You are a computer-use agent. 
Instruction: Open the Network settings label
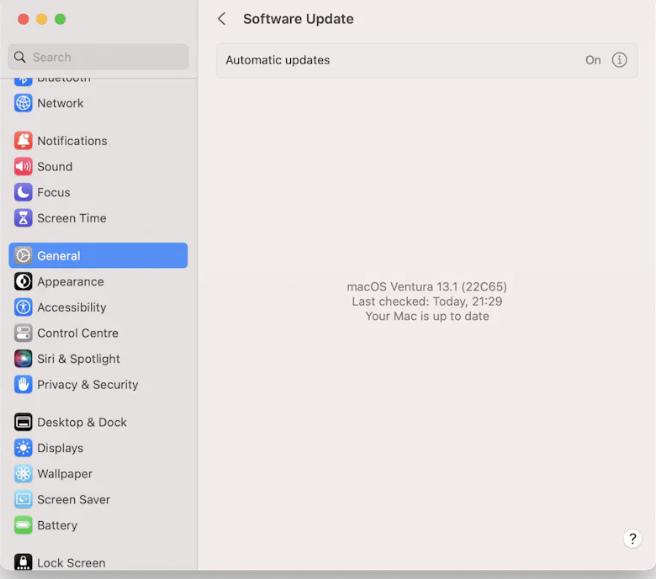click(x=60, y=103)
